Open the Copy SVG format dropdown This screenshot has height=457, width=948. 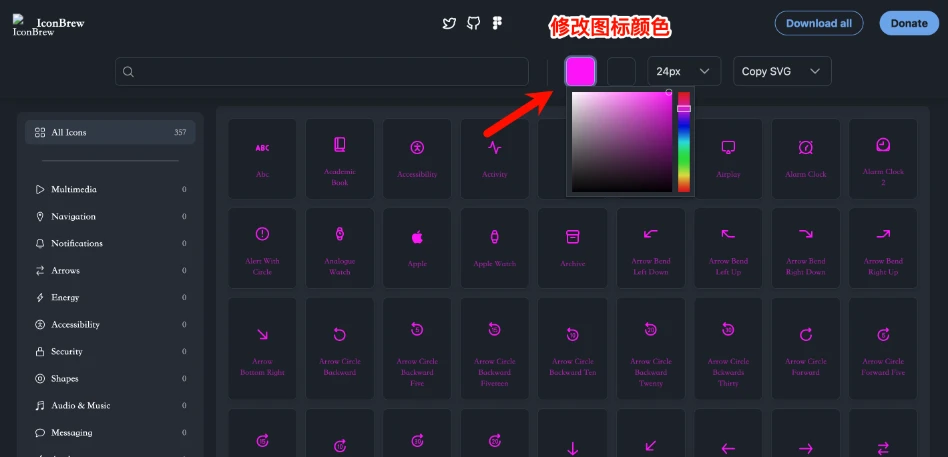782,71
